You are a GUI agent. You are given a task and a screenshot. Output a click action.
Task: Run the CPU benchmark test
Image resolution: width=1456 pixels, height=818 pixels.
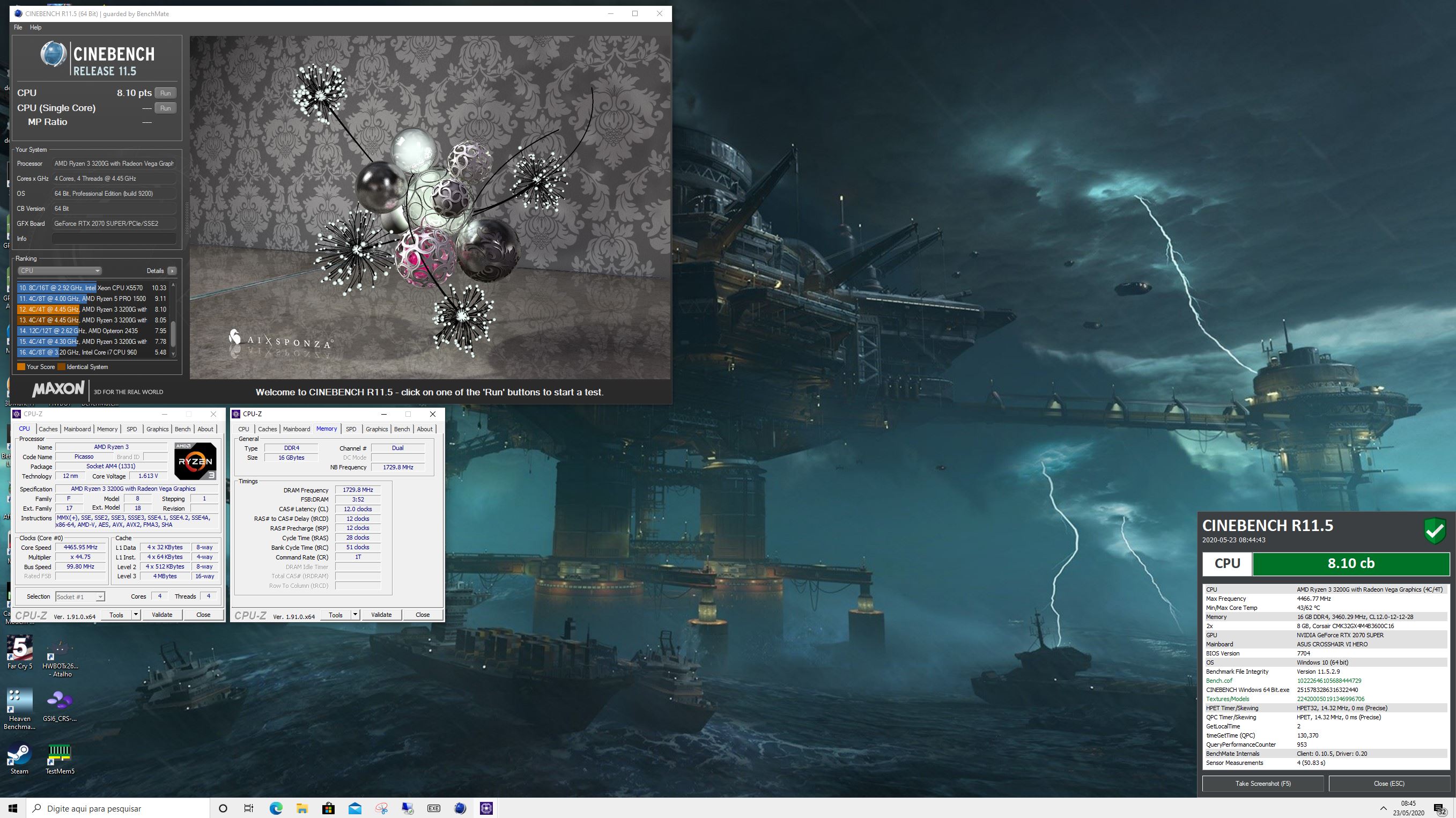coord(166,93)
